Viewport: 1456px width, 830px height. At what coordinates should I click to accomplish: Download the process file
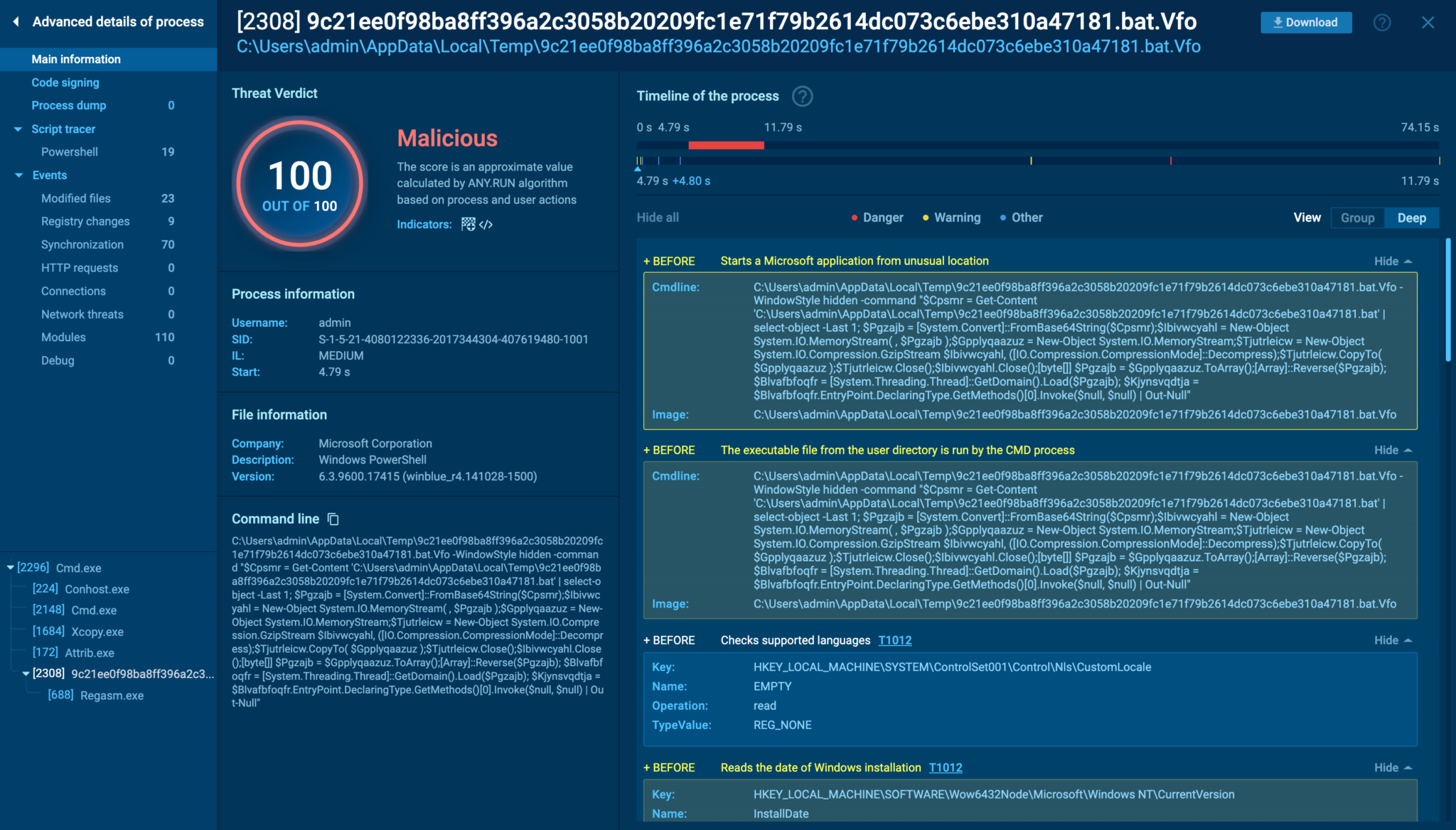coord(1305,23)
